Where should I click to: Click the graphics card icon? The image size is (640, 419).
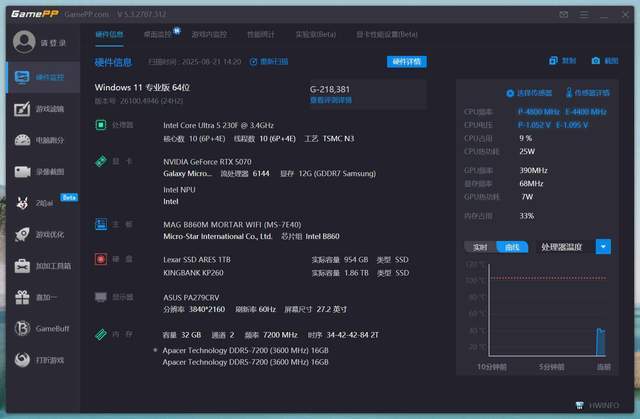(x=101, y=161)
